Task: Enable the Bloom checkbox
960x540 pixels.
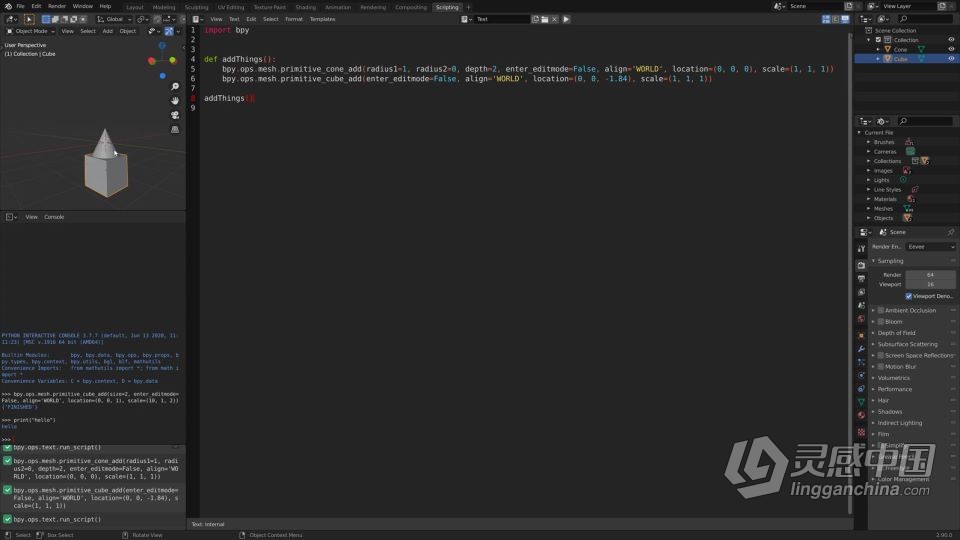Action: click(x=880, y=321)
